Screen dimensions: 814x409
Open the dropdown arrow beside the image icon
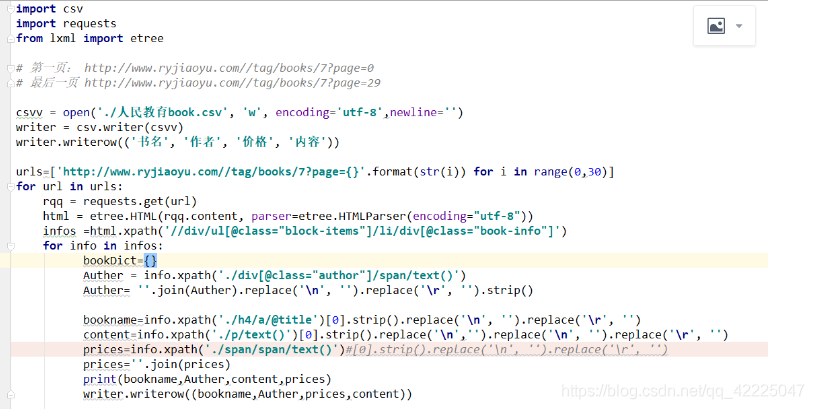pos(739,26)
